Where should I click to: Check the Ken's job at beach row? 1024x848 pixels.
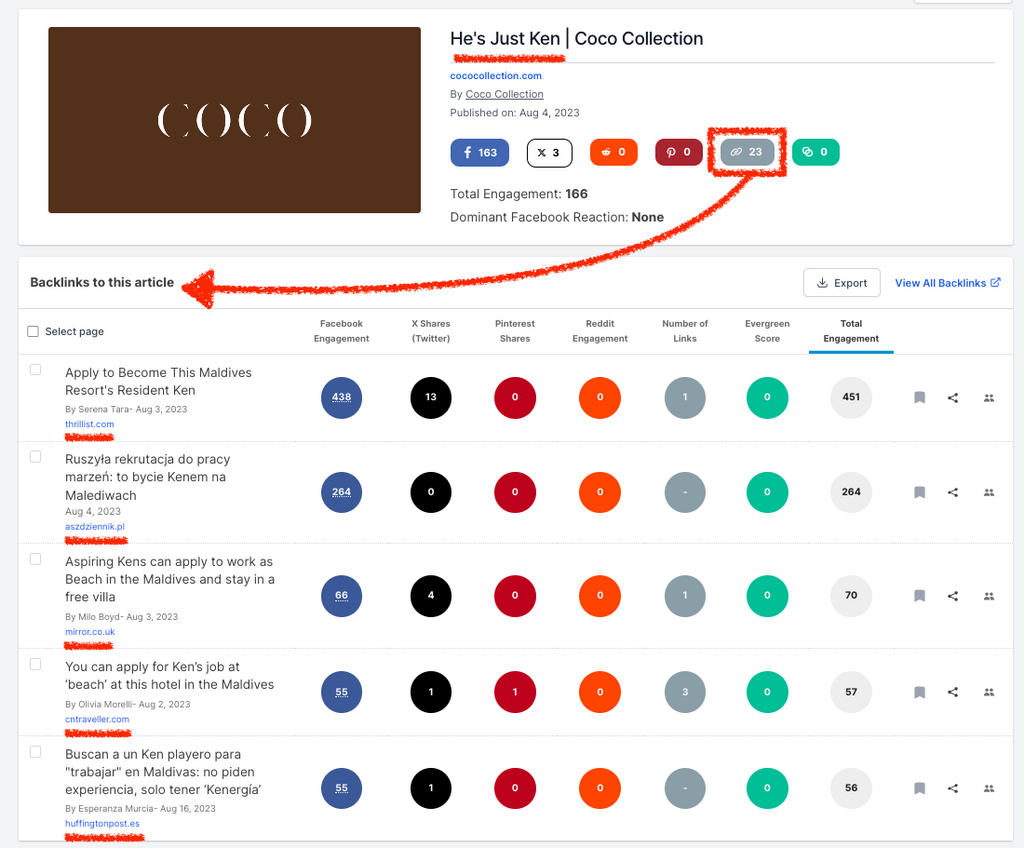click(36, 664)
